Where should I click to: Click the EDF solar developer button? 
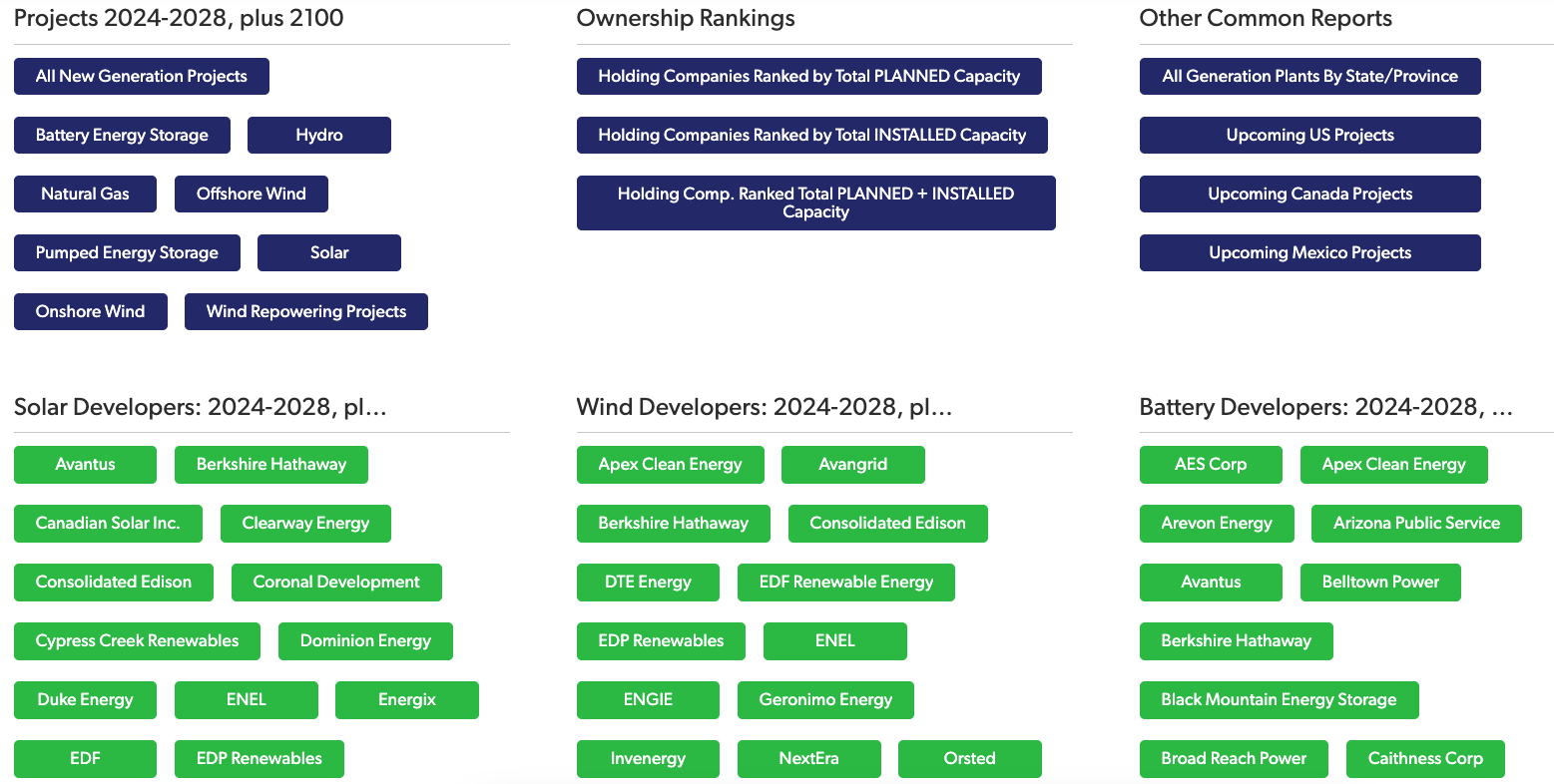click(x=85, y=758)
